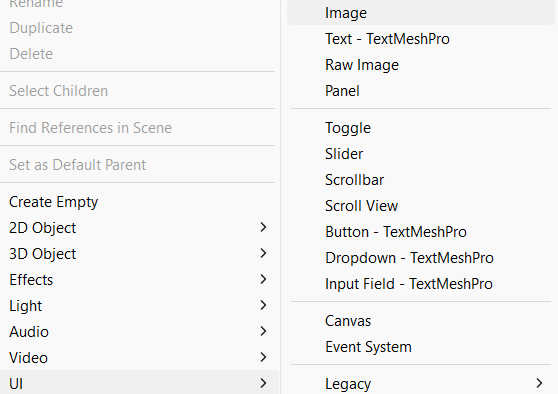This screenshot has width=558, height=394.
Task: Insert a Scrollbar element
Action: click(421, 180)
